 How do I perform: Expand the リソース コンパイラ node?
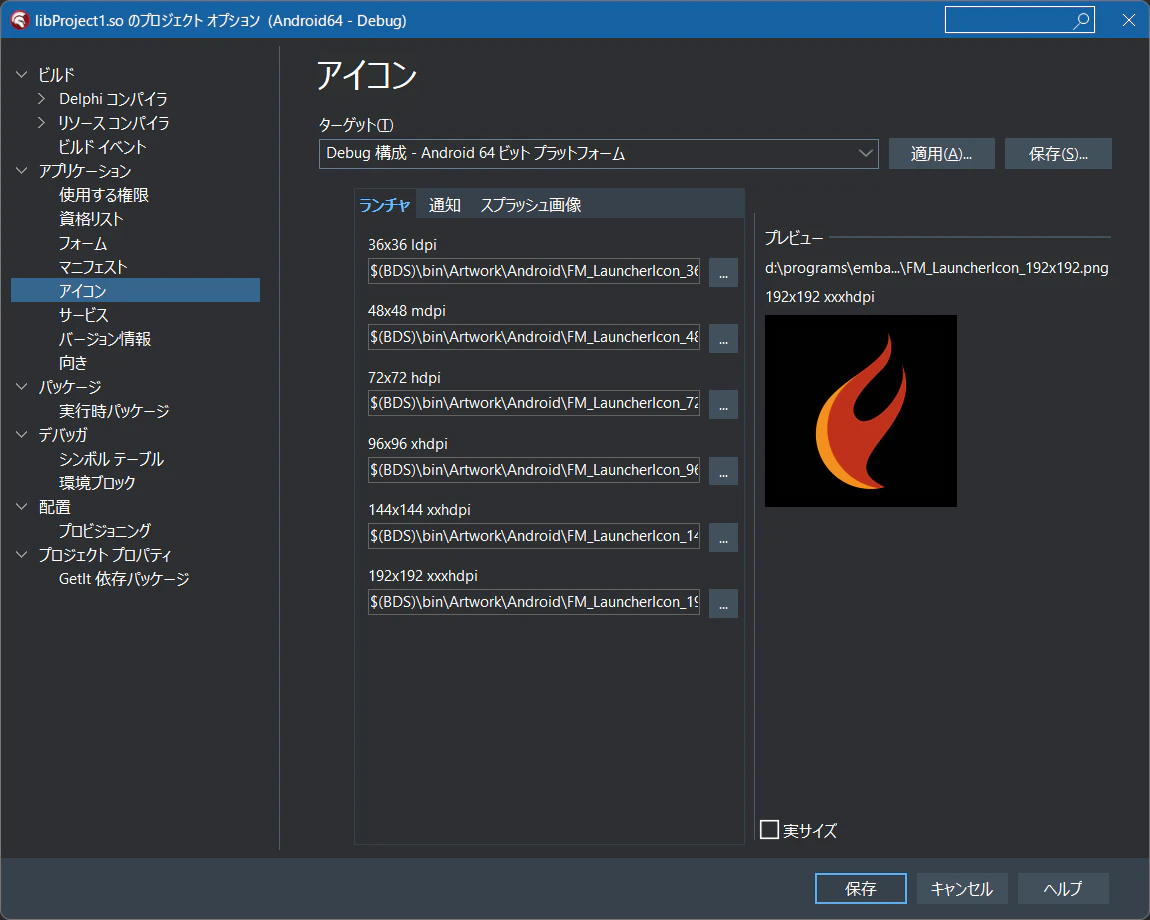coord(42,123)
